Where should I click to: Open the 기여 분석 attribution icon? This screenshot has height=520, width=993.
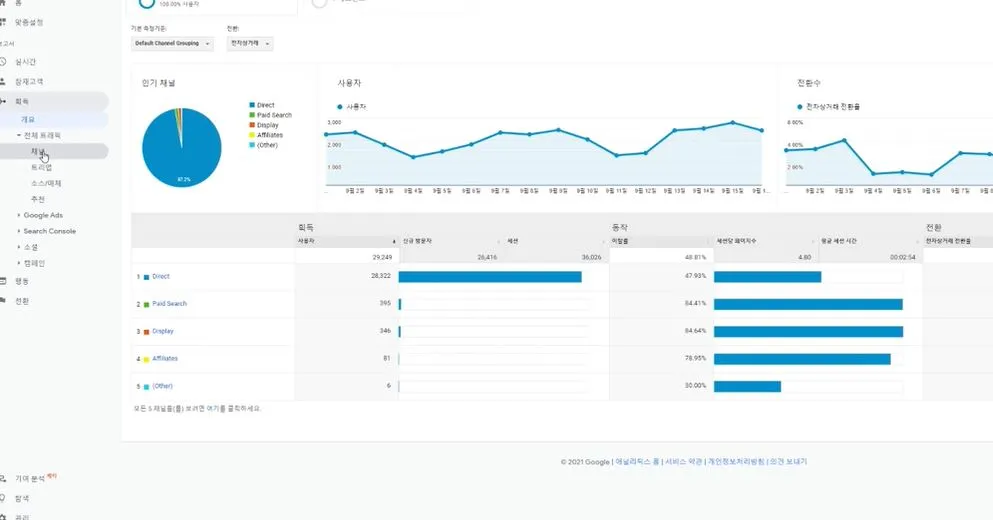pos(3,478)
